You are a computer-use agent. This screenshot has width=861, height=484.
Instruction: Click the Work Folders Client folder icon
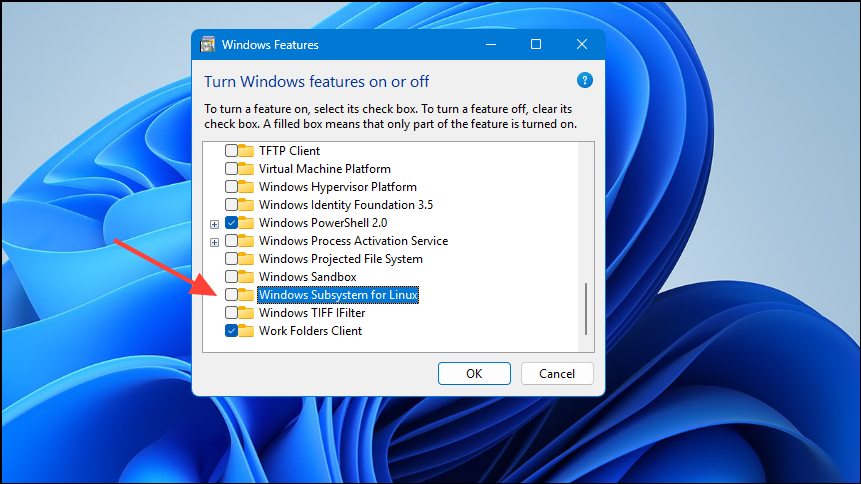pos(246,331)
